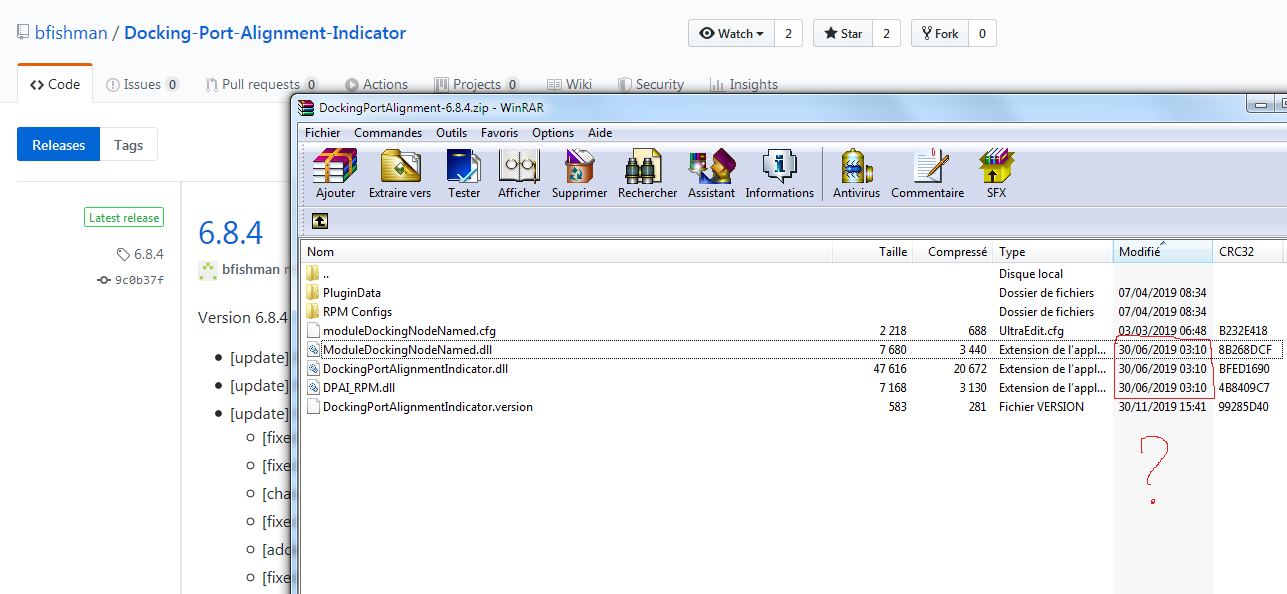Open the Options menu in WinRAR
This screenshot has height=594, width=1287.
[552, 132]
